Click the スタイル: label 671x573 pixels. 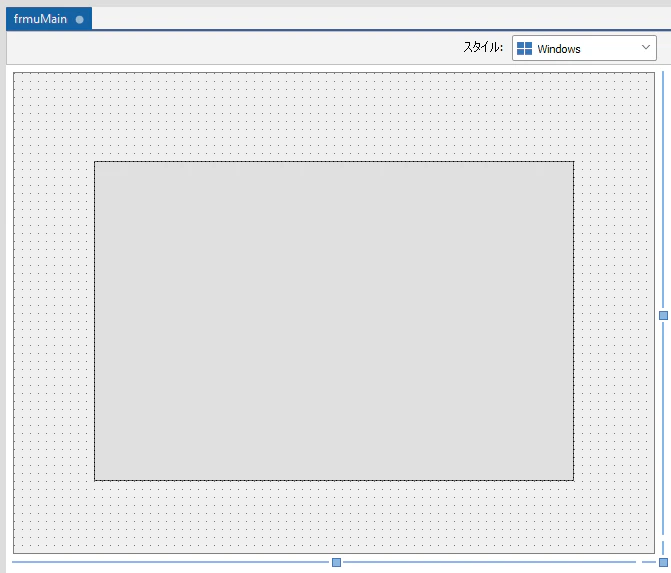pyautogui.click(x=483, y=47)
